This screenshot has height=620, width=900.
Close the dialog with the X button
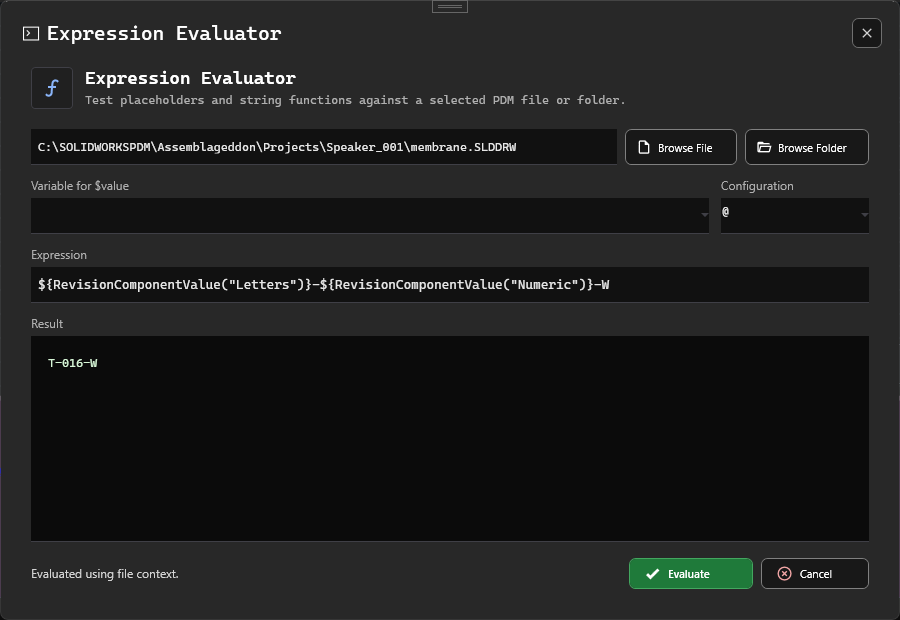pyautogui.click(x=867, y=33)
